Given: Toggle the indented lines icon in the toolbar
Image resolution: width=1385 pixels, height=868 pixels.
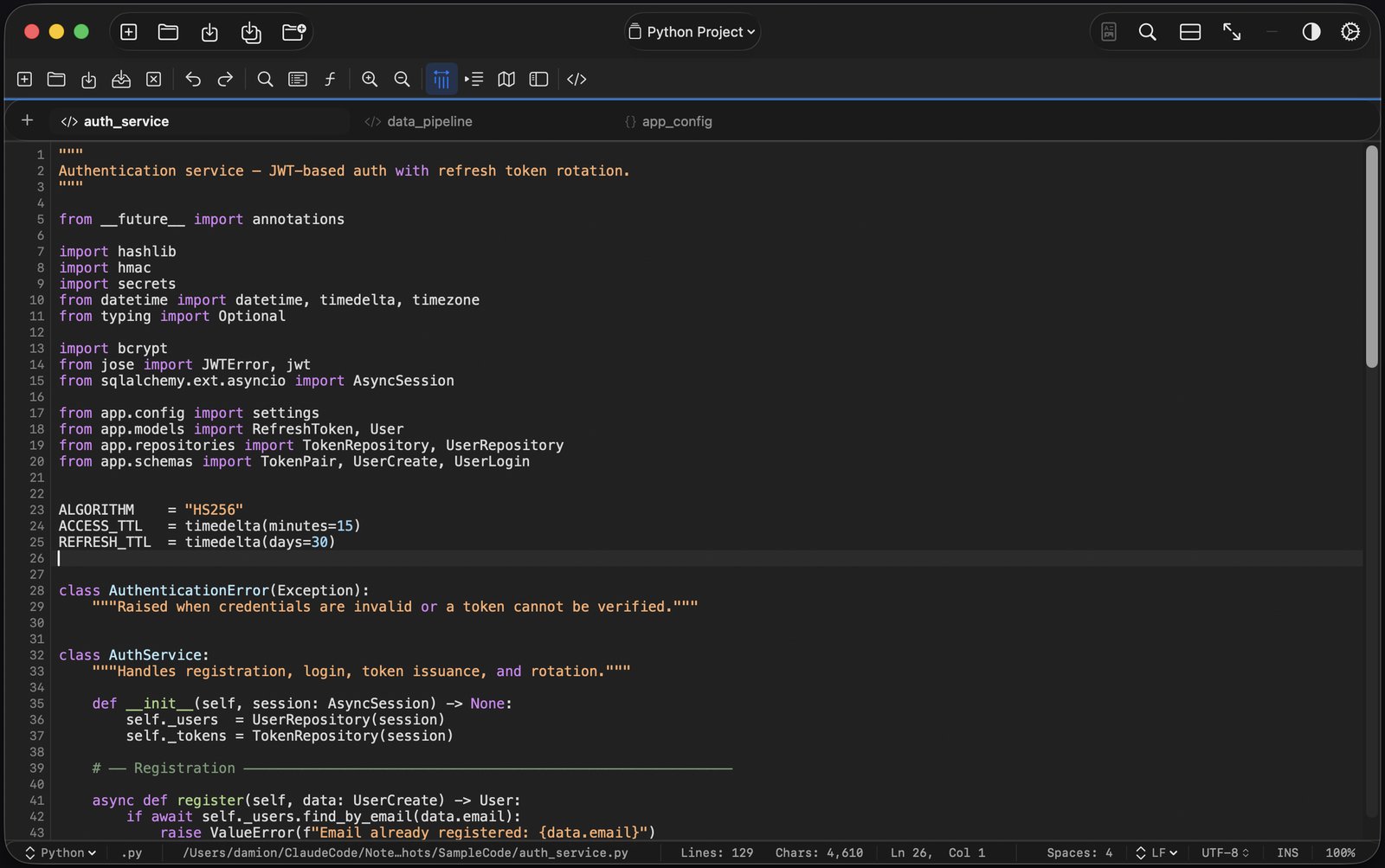Looking at the screenshot, I should click(x=473, y=80).
